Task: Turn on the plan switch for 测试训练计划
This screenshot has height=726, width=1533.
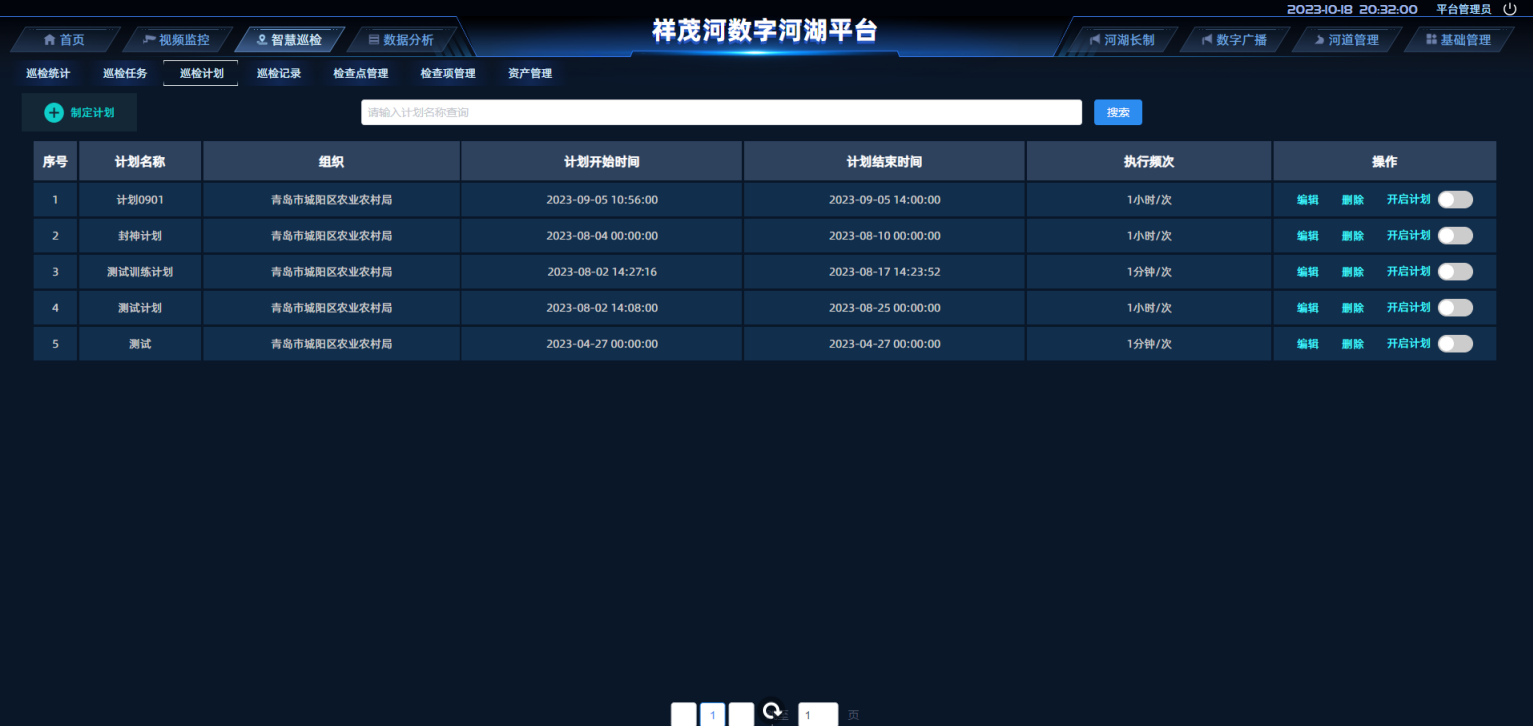Action: (1455, 272)
